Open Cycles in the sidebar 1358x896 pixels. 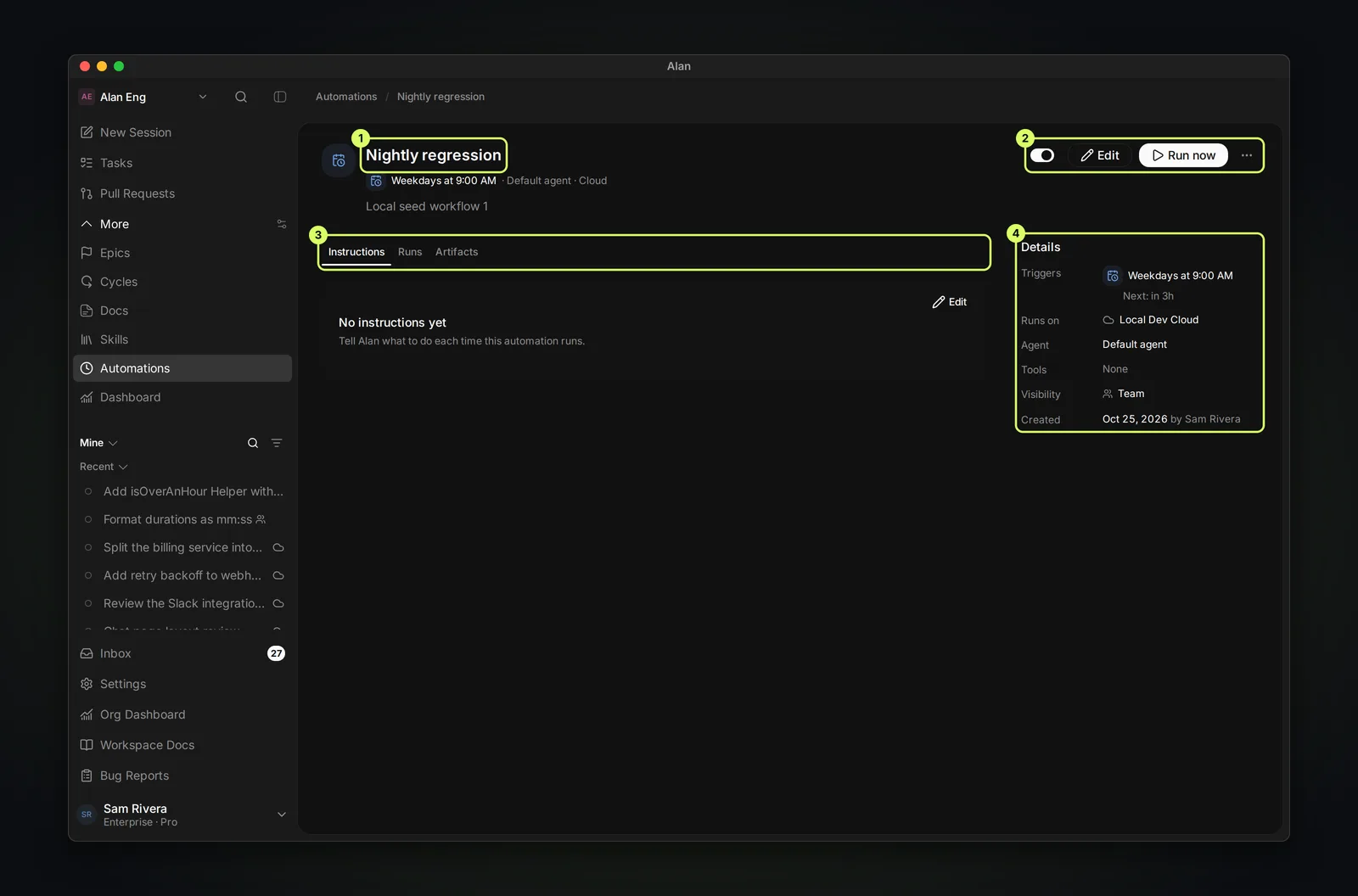(182, 282)
